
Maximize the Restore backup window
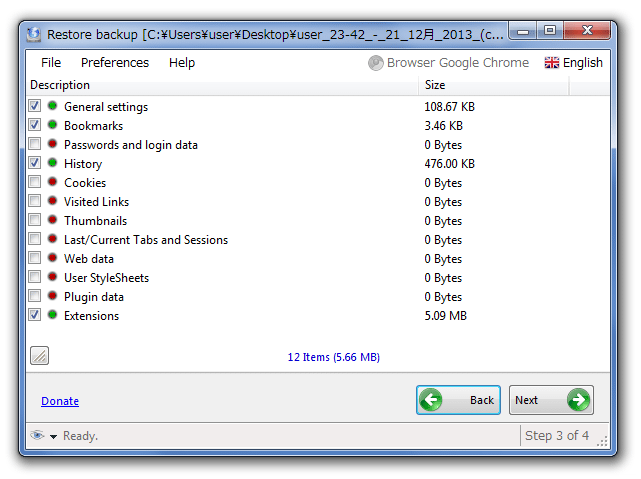point(550,31)
